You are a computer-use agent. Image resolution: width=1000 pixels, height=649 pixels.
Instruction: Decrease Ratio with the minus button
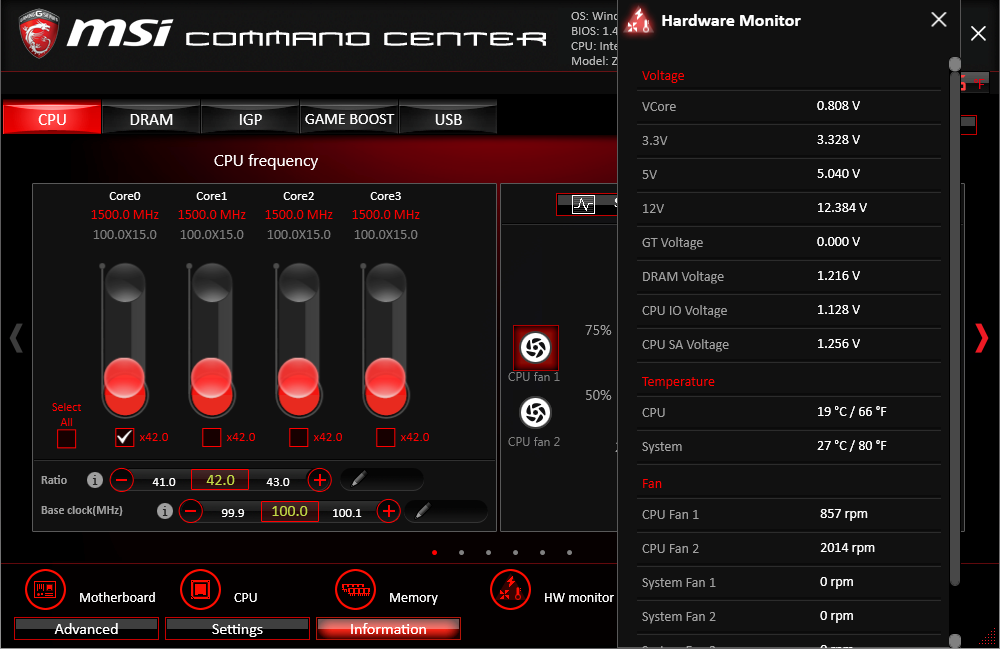(122, 479)
